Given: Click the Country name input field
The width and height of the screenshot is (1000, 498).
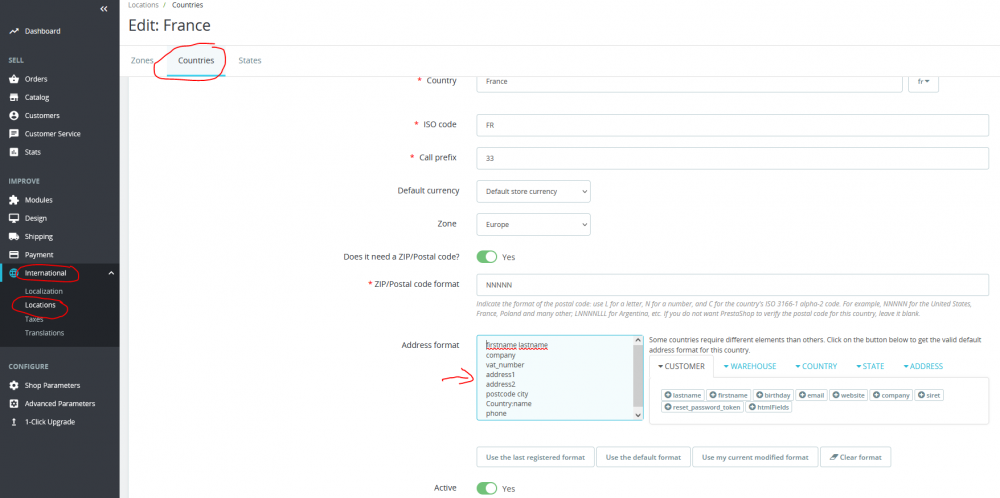Looking at the screenshot, I should click(689, 82).
